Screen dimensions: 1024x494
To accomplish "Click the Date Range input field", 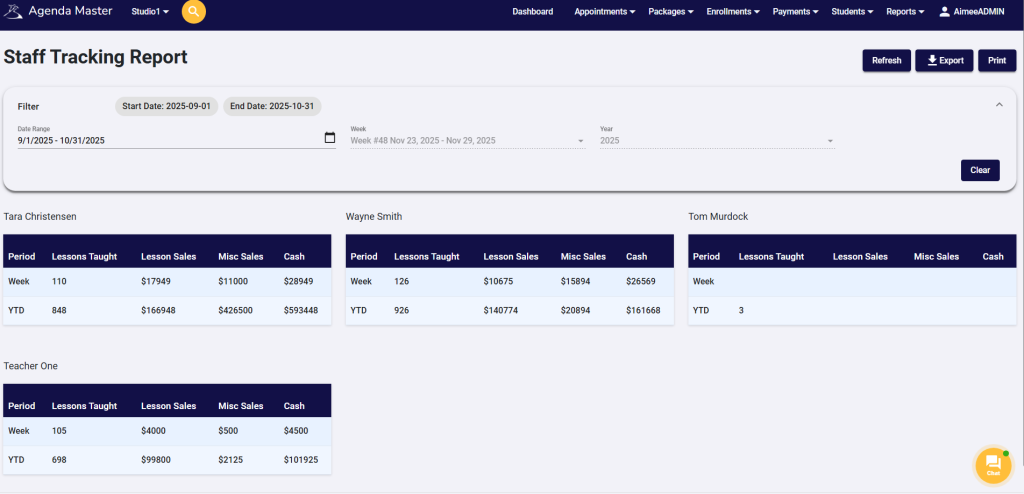I will (x=165, y=141).
